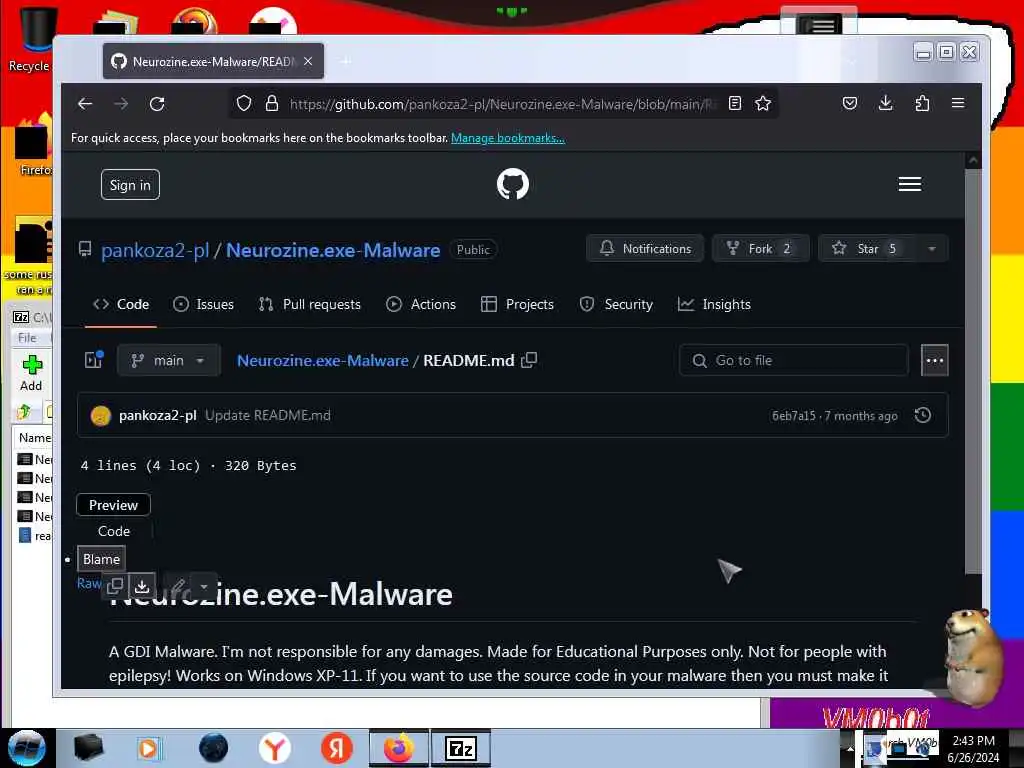Image resolution: width=1024 pixels, height=768 pixels.
Task: Open the Manage bookmarks link
Action: [507, 138]
